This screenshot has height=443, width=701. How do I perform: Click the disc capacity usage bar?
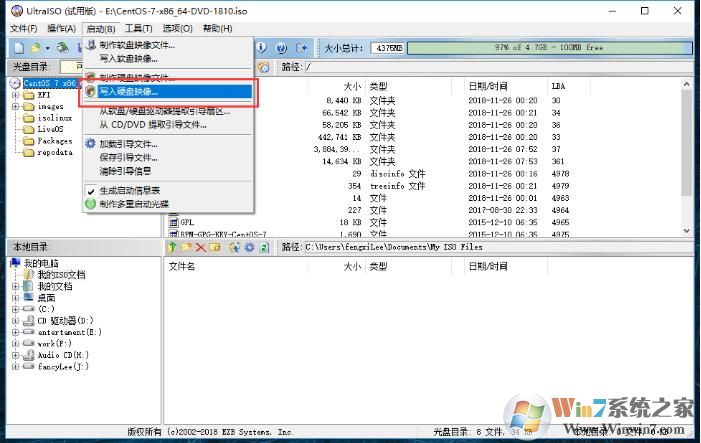533,48
